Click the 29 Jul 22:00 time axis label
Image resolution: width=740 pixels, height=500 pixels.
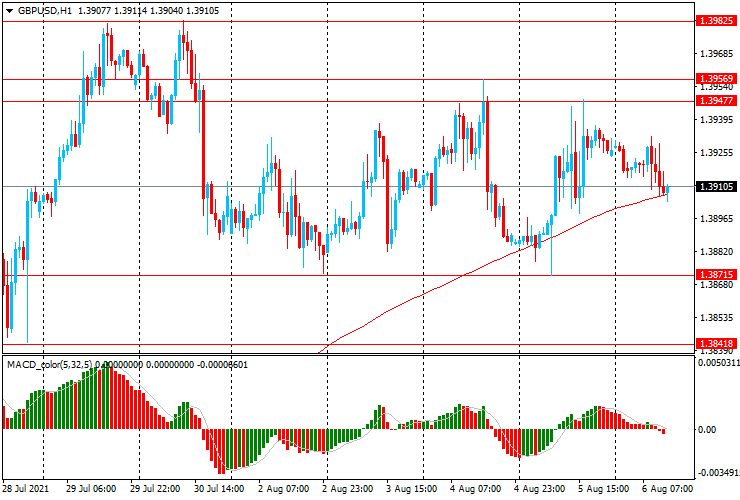[x=155, y=489]
